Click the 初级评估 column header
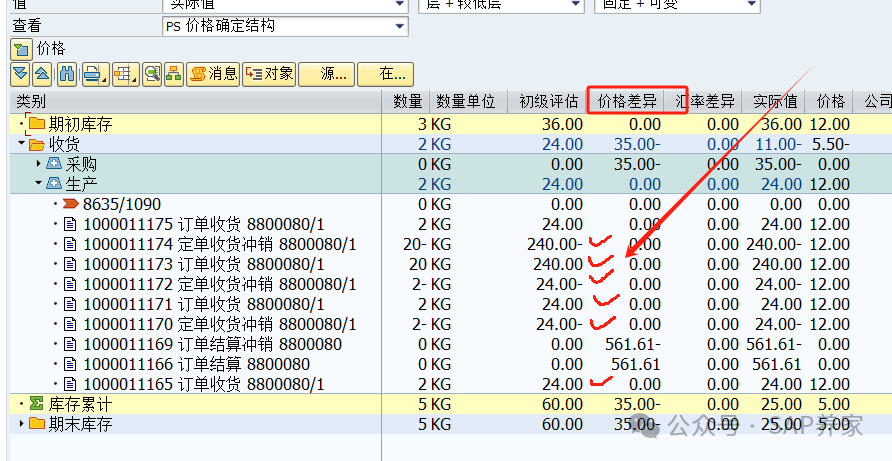Image resolution: width=892 pixels, height=461 pixels. (x=547, y=101)
